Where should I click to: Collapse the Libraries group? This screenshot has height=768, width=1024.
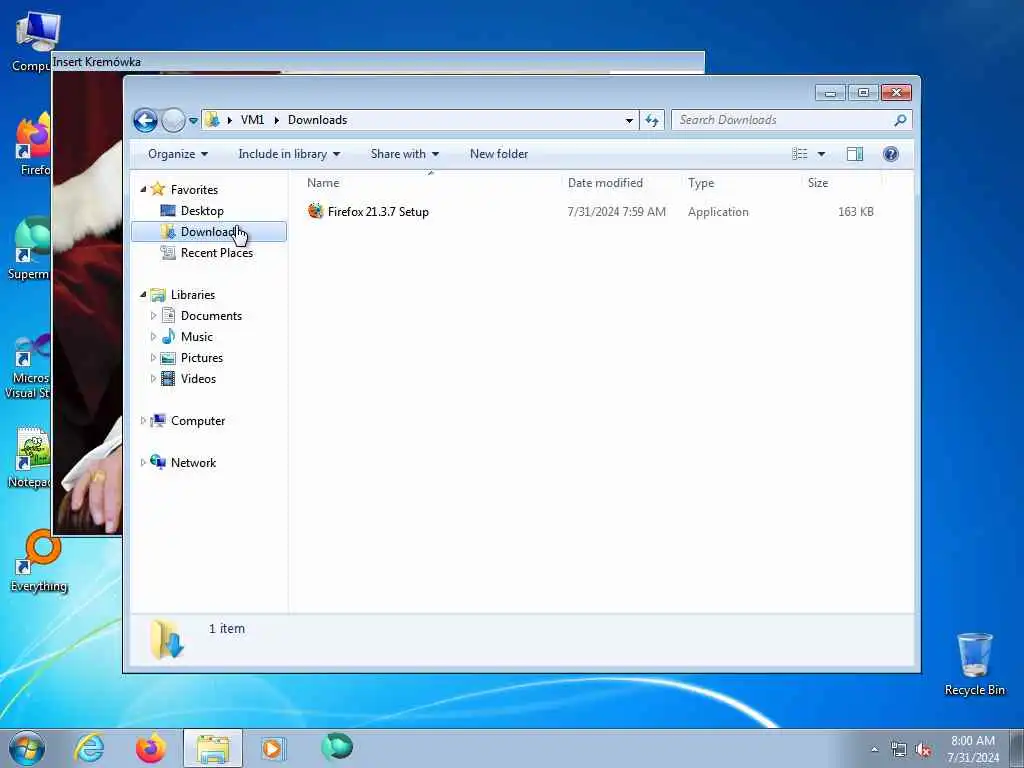(144, 295)
